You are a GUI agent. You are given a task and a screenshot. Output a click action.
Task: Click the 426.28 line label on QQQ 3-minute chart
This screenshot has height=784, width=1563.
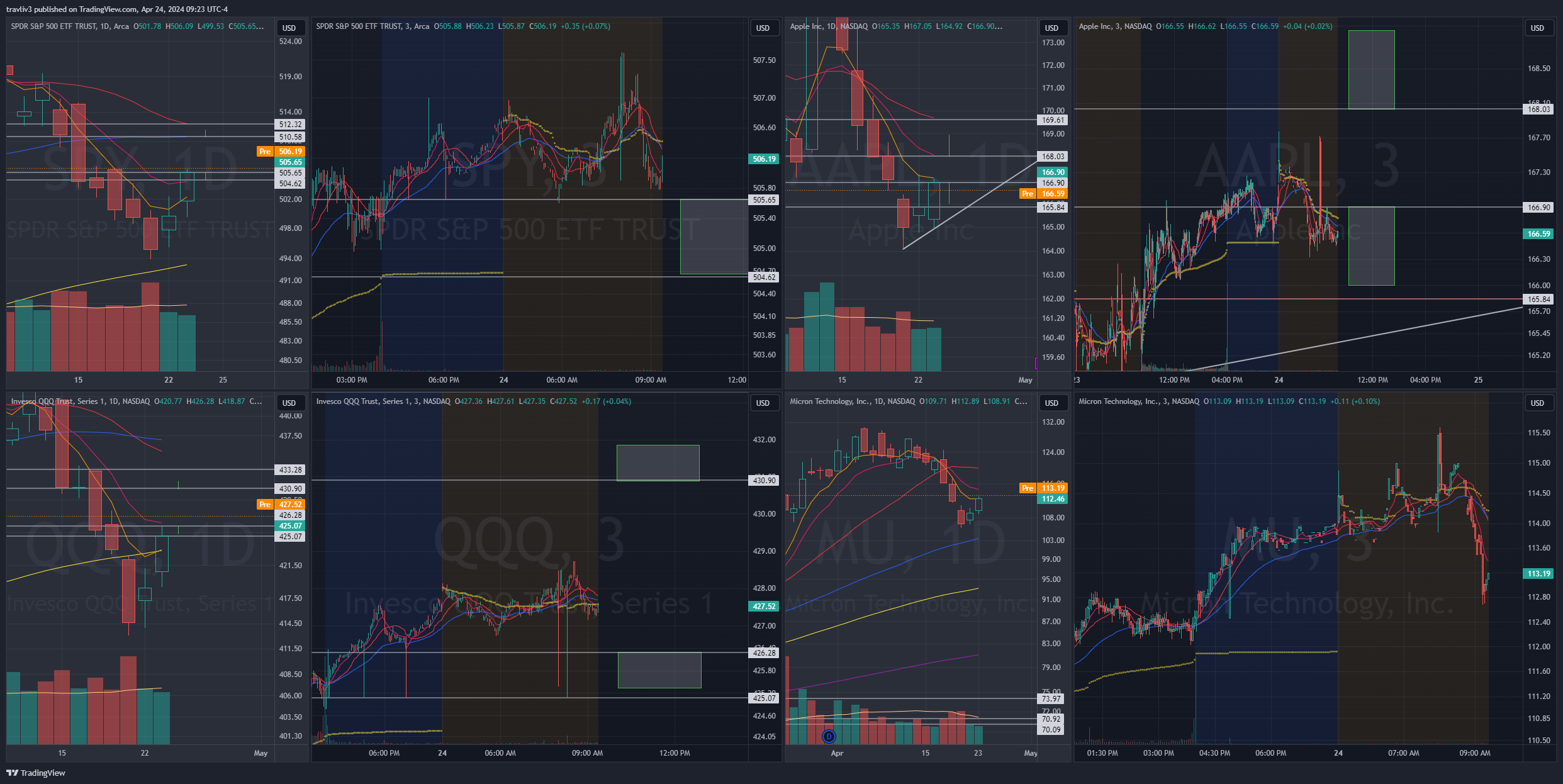coord(764,653)
